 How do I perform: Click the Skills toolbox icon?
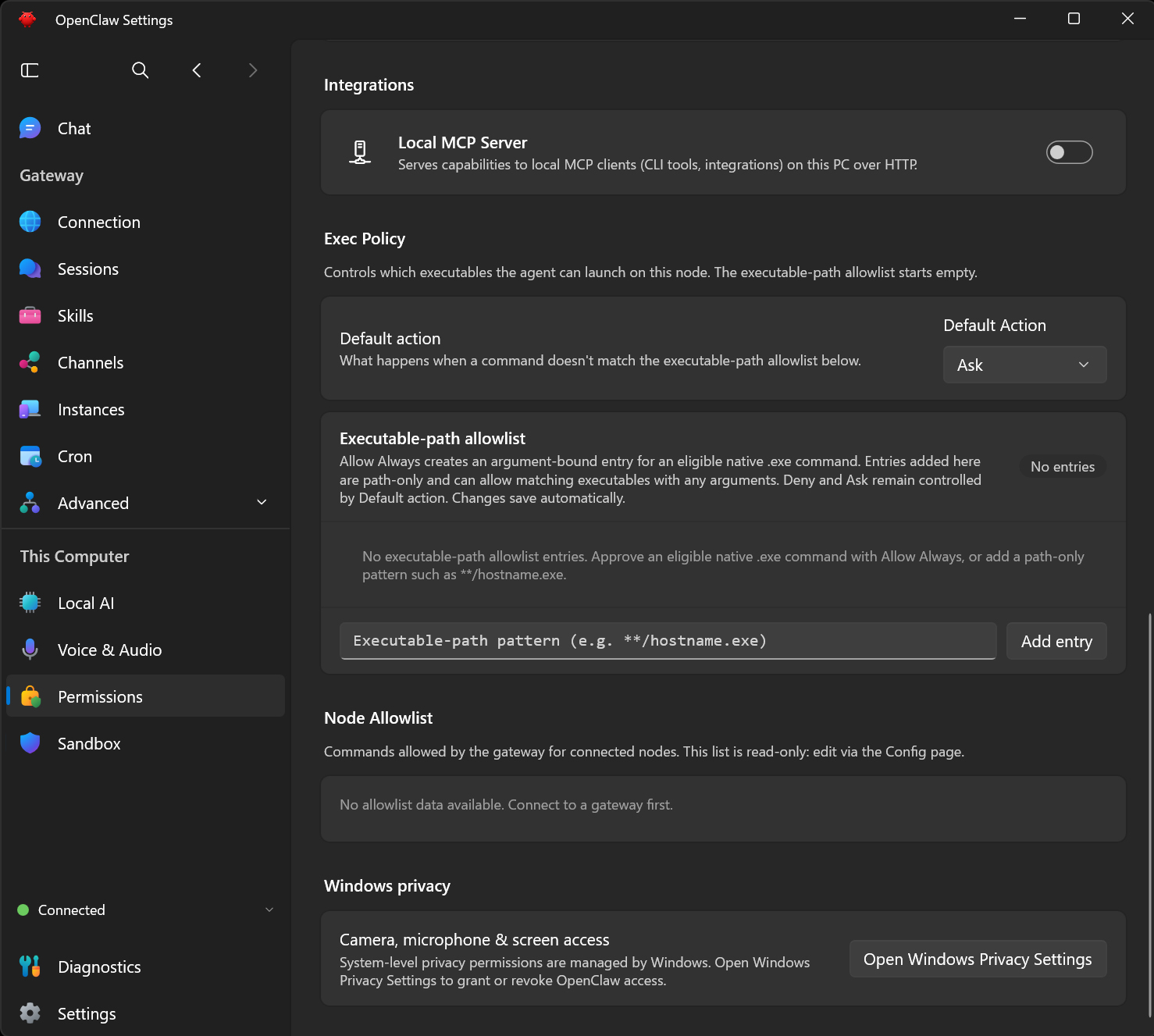pos(30,315)
